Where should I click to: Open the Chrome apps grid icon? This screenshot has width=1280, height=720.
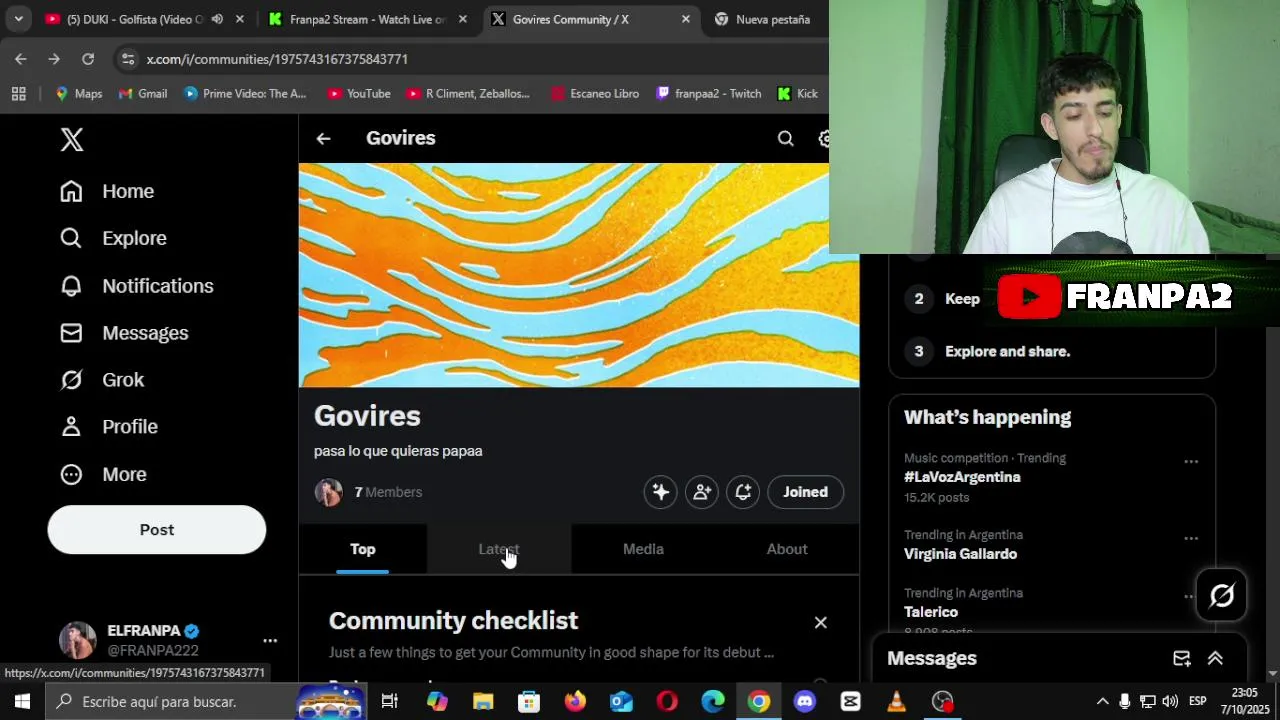point(18,93)
